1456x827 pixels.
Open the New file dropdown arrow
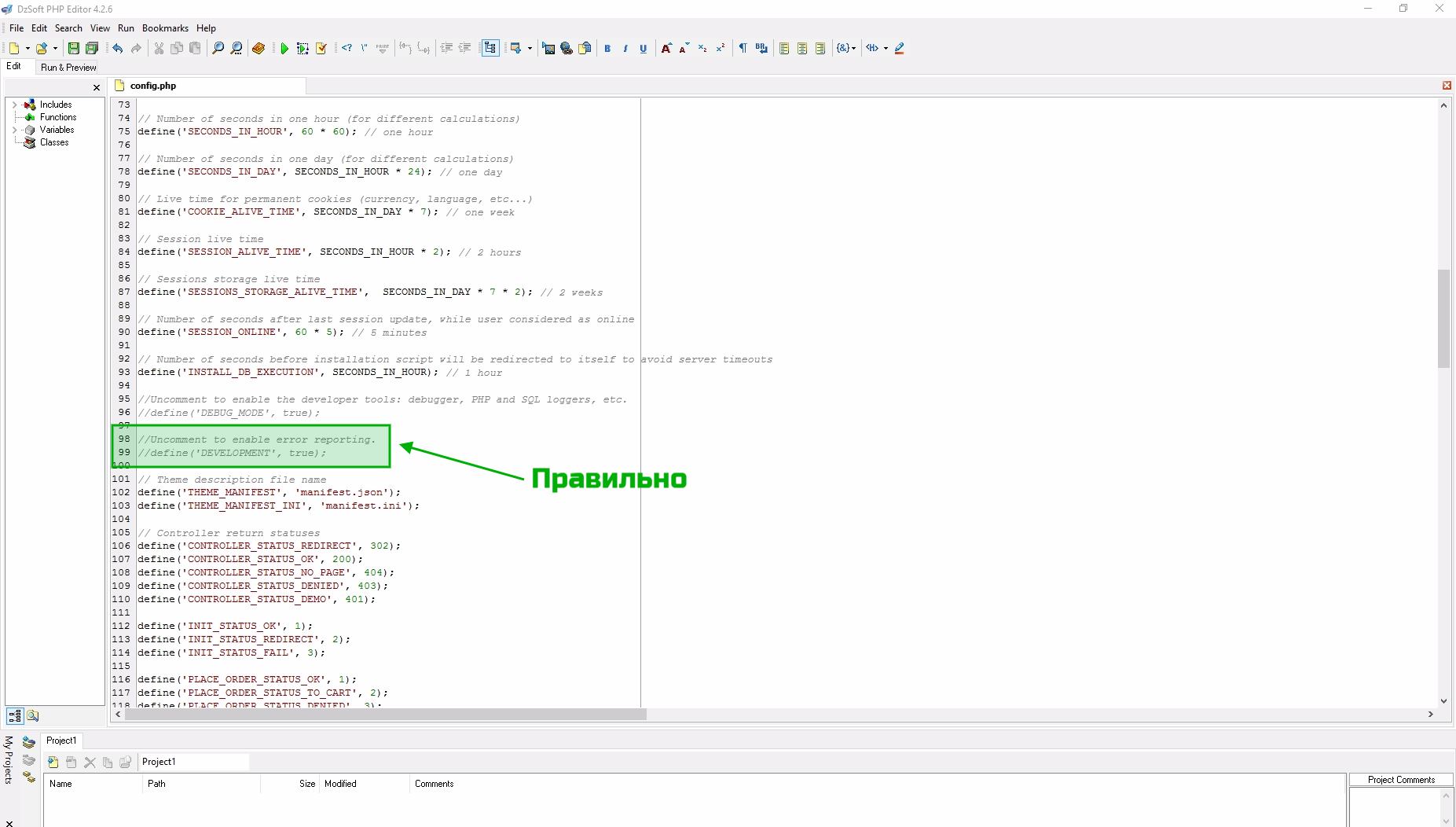(x=28, y=48)
